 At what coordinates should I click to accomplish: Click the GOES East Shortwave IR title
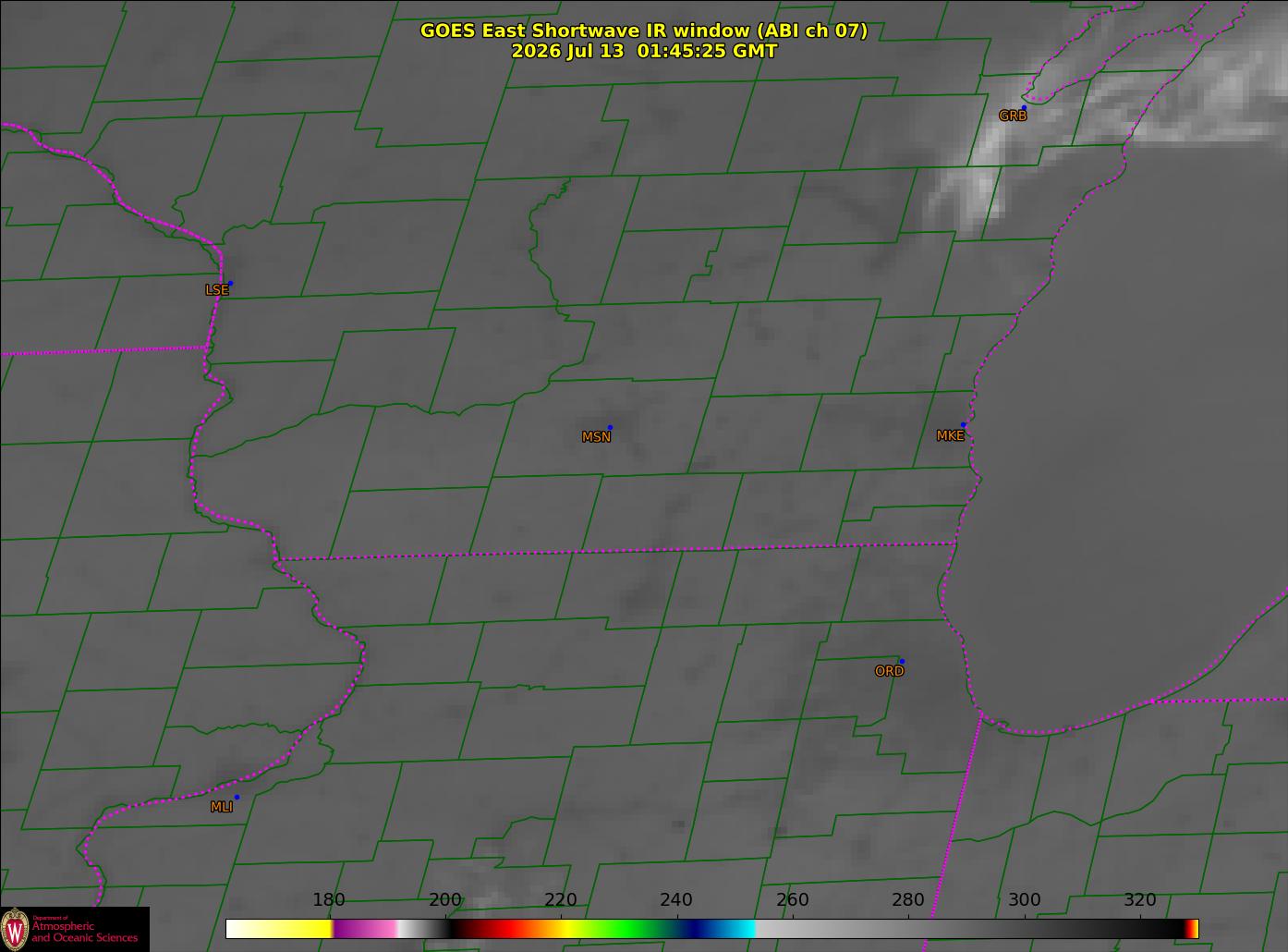coord(644,31)
